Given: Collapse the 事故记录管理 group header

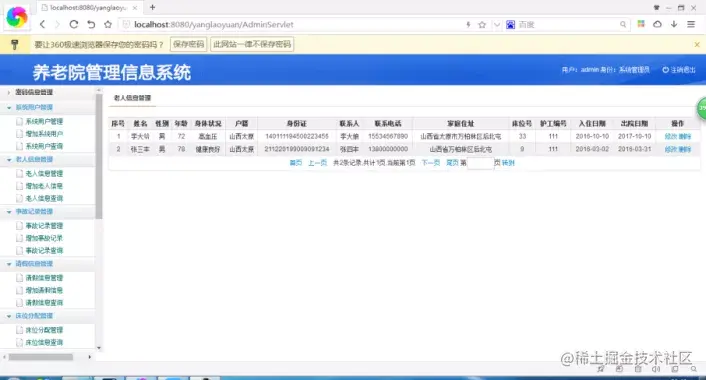Looking at the screenshot, I should (x=34, y=212).
